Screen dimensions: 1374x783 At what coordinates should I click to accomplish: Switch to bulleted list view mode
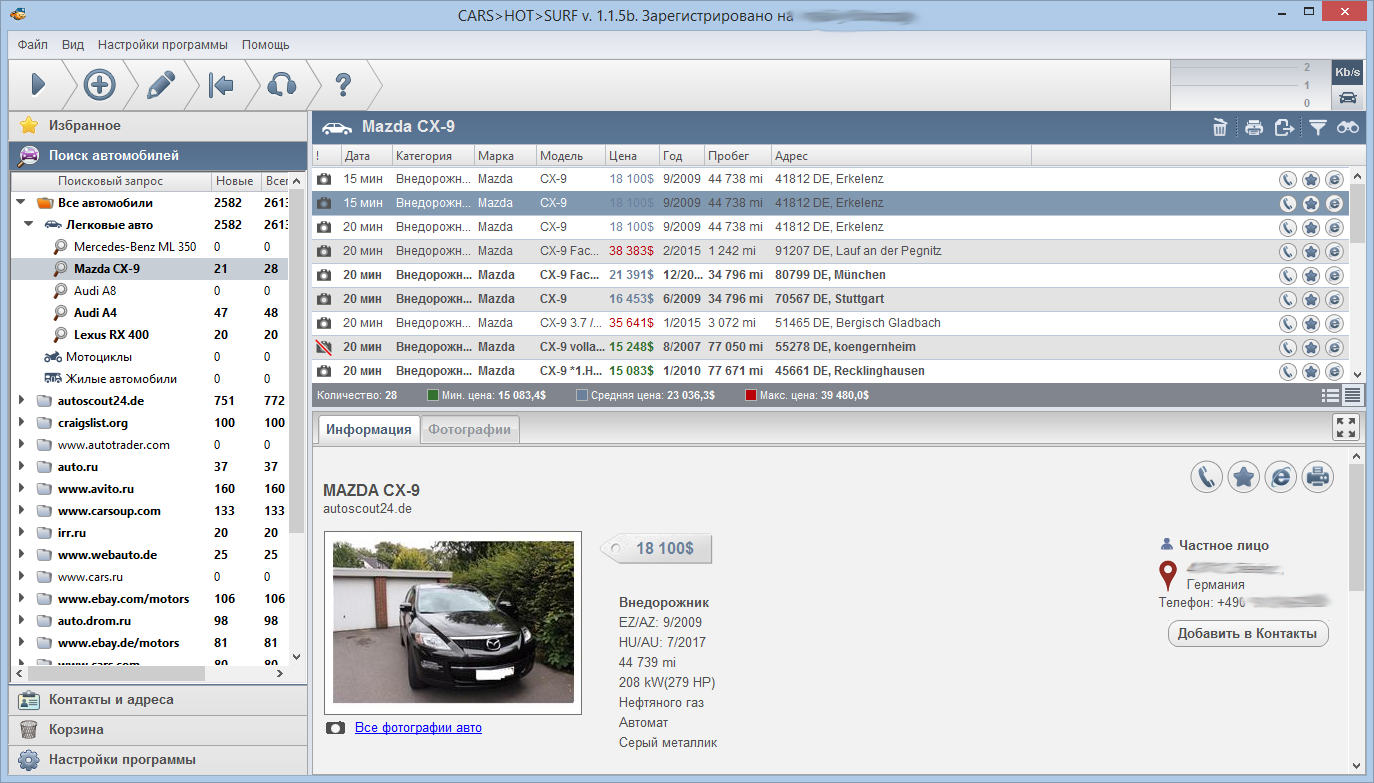(1331, 395)
